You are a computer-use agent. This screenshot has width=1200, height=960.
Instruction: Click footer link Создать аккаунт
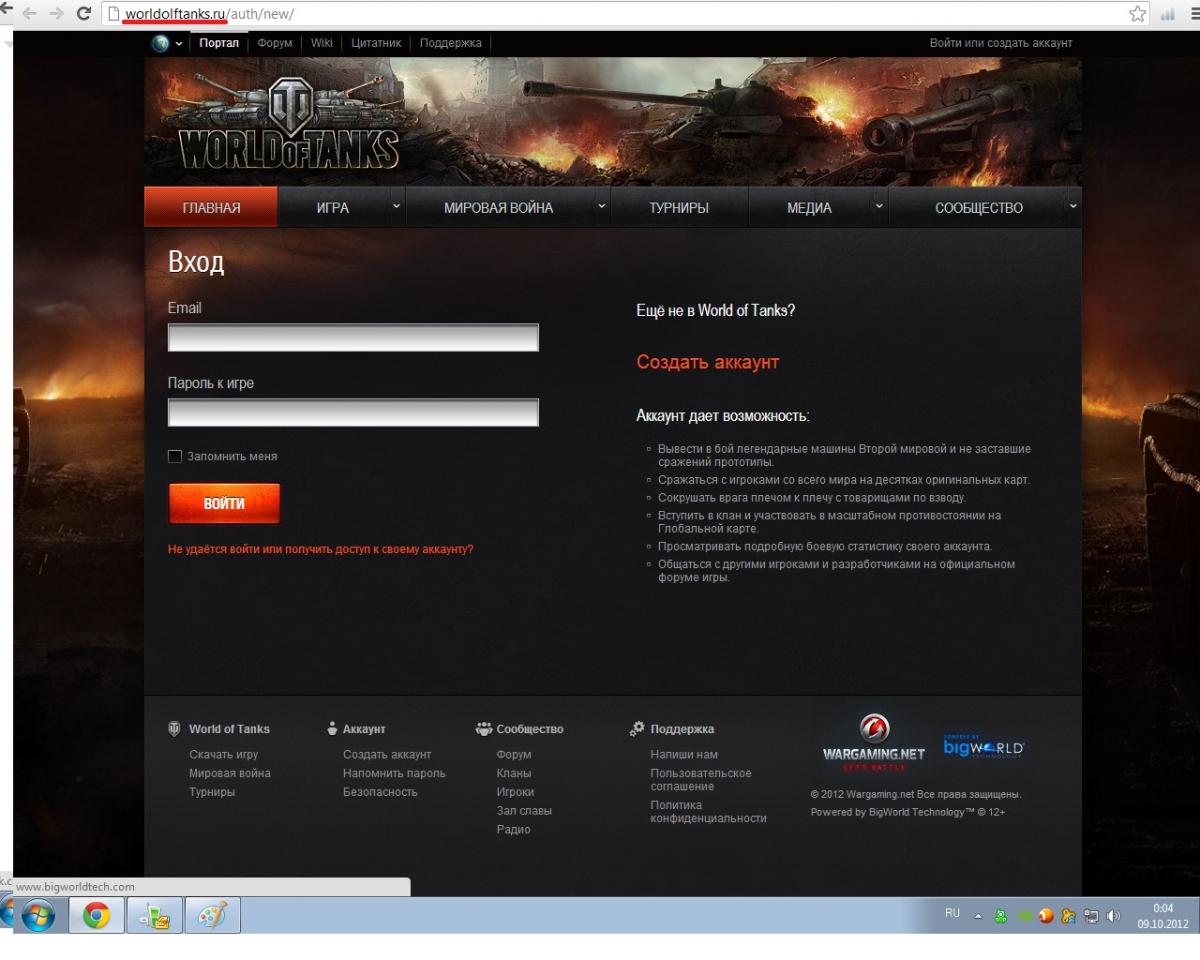point(387,754)
